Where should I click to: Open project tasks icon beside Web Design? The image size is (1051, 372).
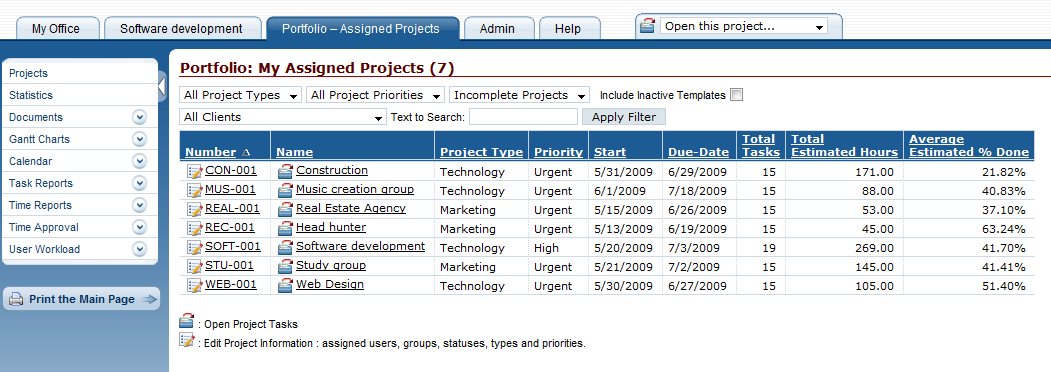coord(286,285)
